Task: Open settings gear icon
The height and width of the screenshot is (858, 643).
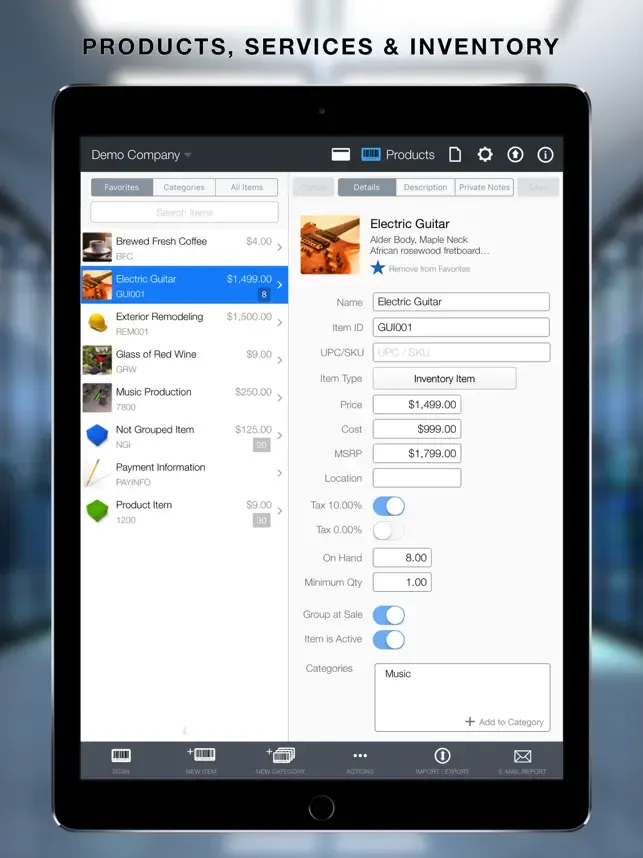Action: click(x=485, y=155)
